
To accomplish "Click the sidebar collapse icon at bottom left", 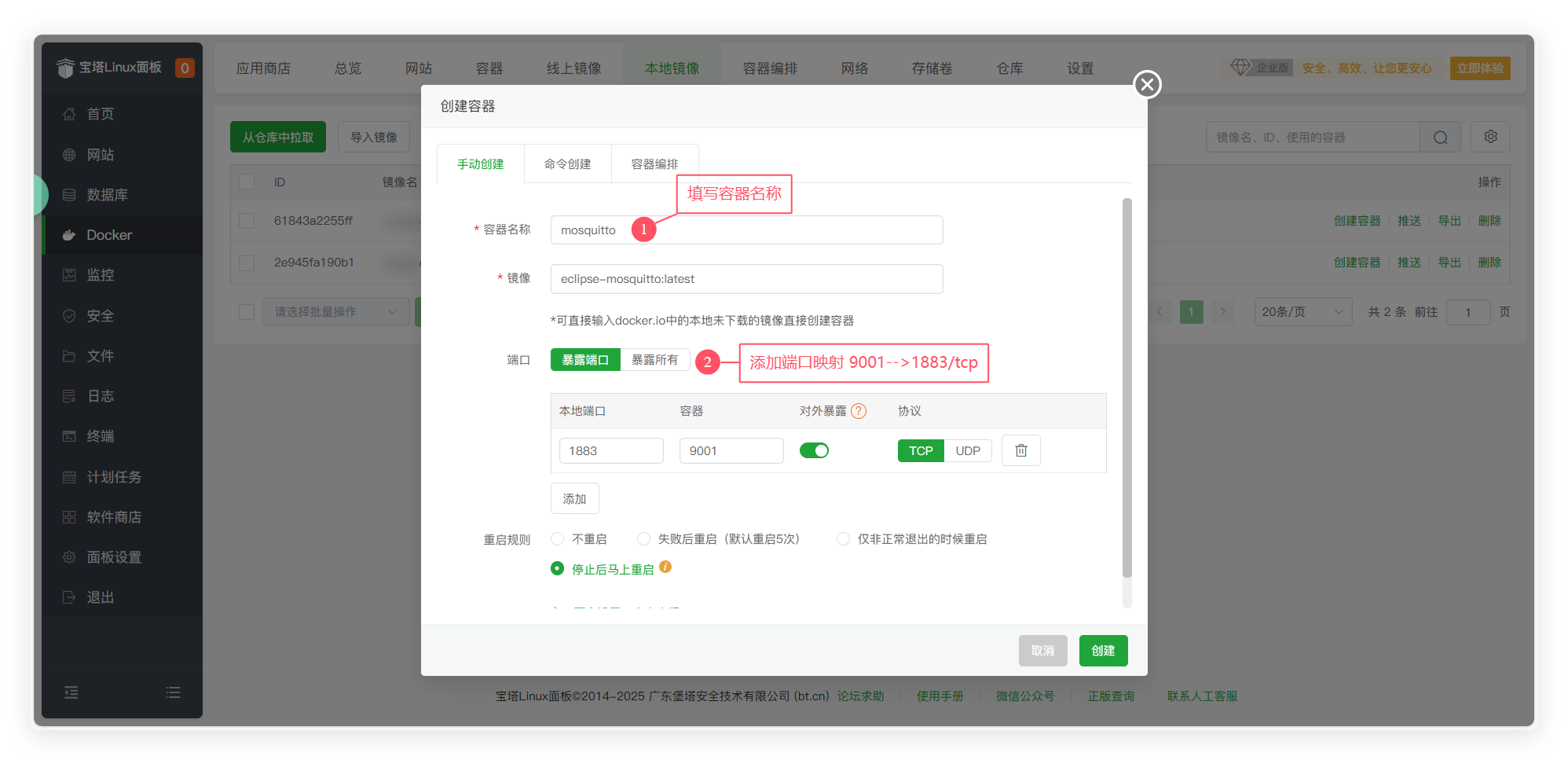I will coord(71,692).
